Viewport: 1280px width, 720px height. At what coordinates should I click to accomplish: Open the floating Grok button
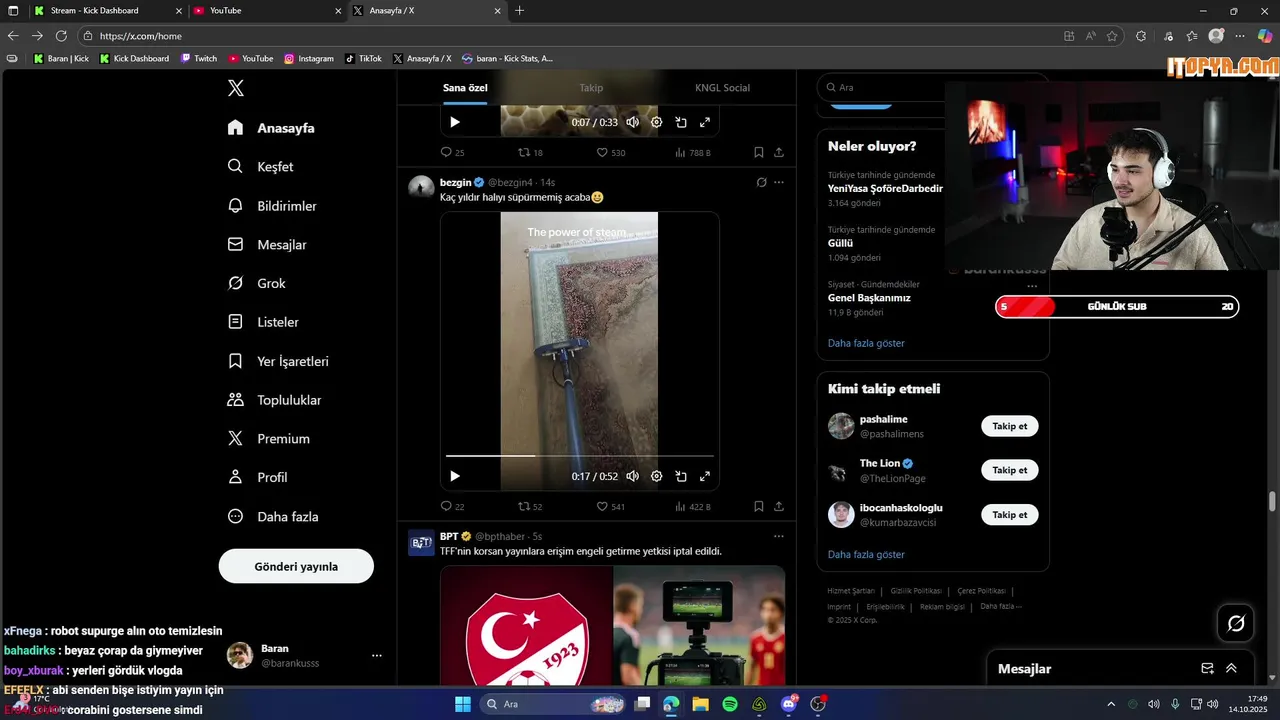1236,624
